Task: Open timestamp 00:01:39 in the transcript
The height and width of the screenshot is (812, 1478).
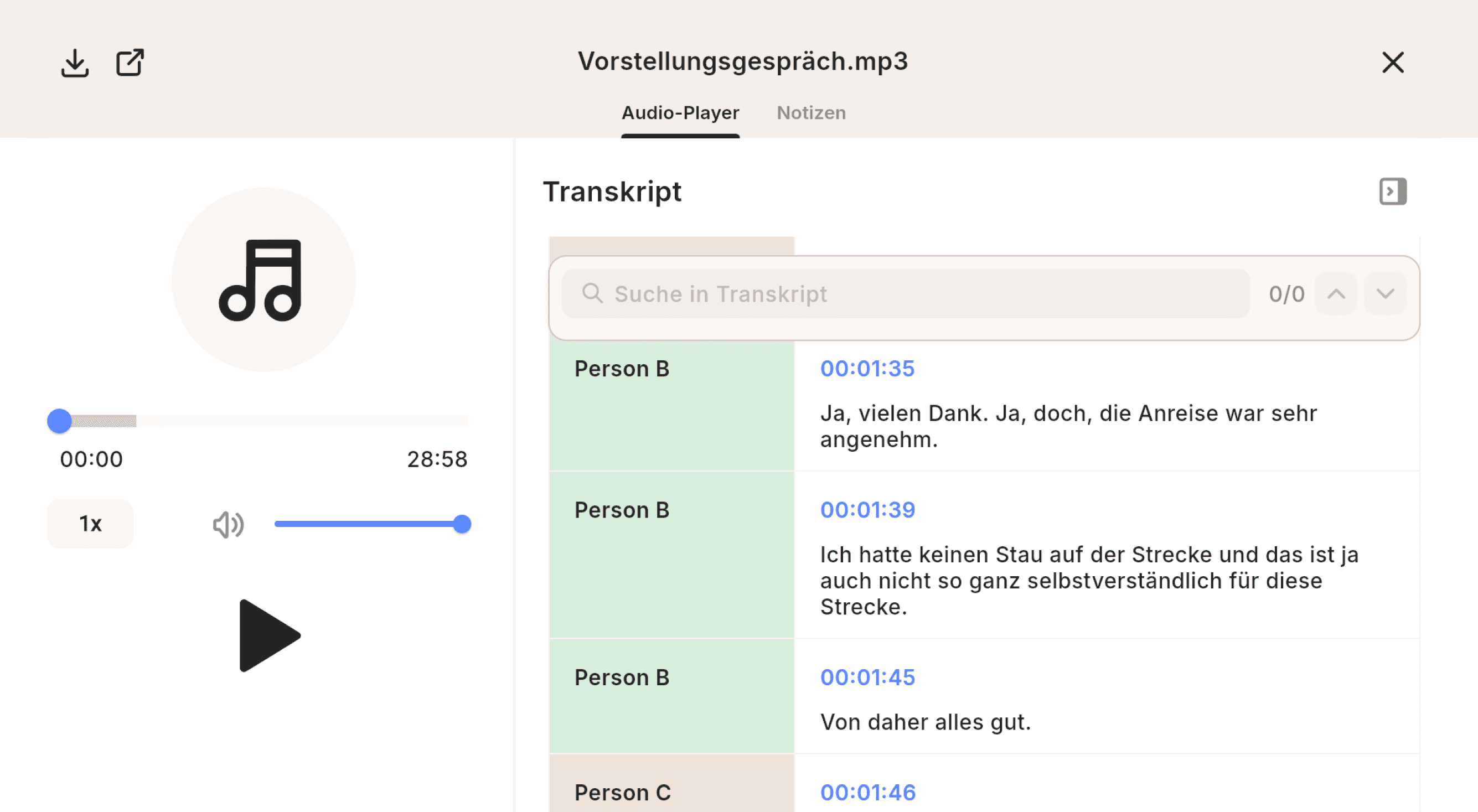Action: (867, 510)
